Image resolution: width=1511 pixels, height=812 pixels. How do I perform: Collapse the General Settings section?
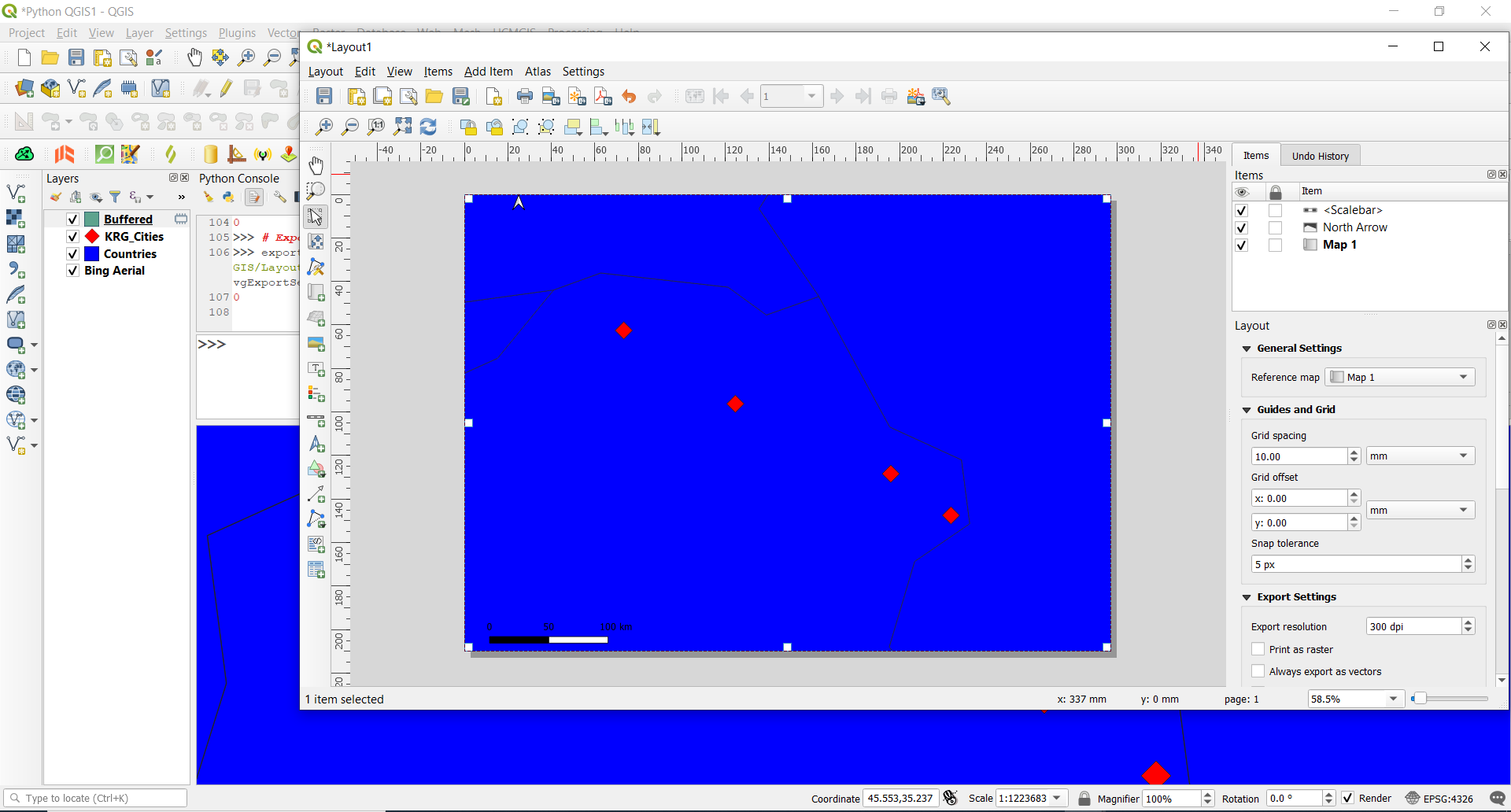click(1247, 349)
